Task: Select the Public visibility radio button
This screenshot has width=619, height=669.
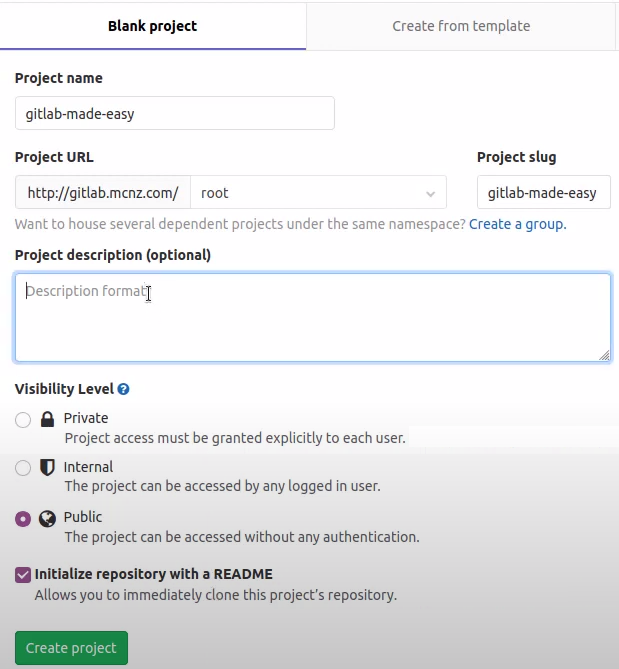Action: coord(23,518)
